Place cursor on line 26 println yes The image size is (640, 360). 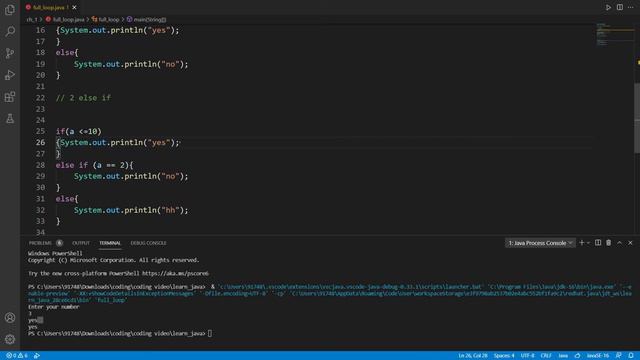[118, 142]
